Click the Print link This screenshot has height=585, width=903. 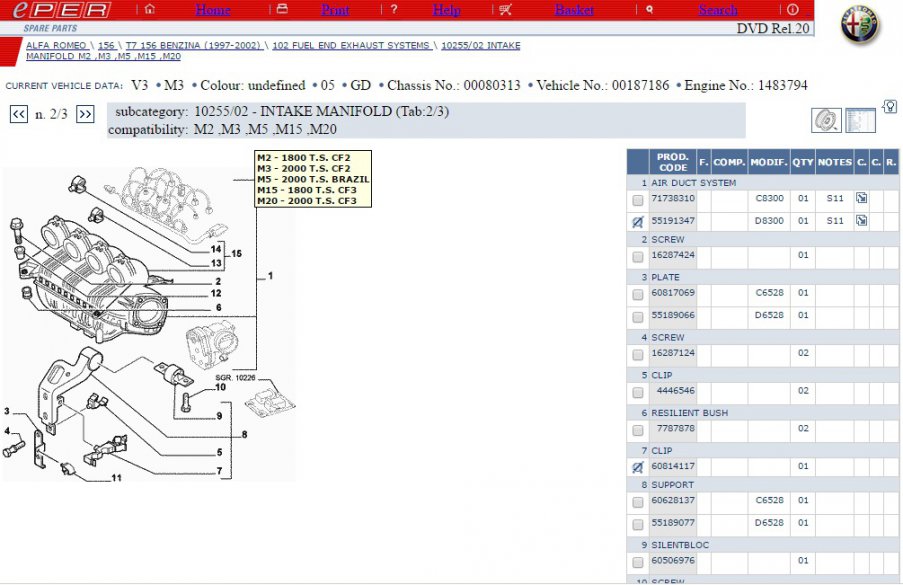[335, 10]
